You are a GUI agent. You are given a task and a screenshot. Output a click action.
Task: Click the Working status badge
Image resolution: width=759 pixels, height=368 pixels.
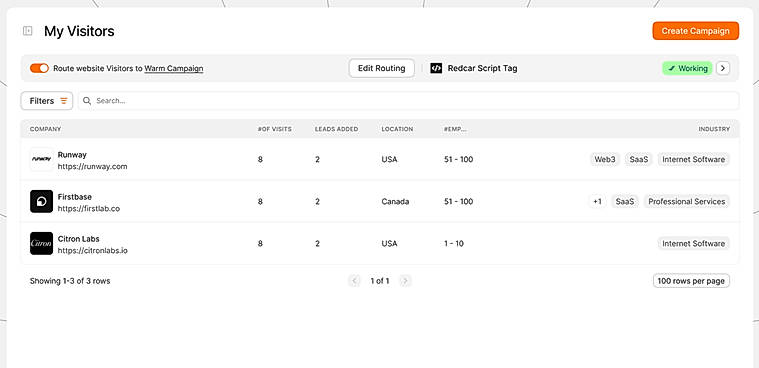coord(687,68)
